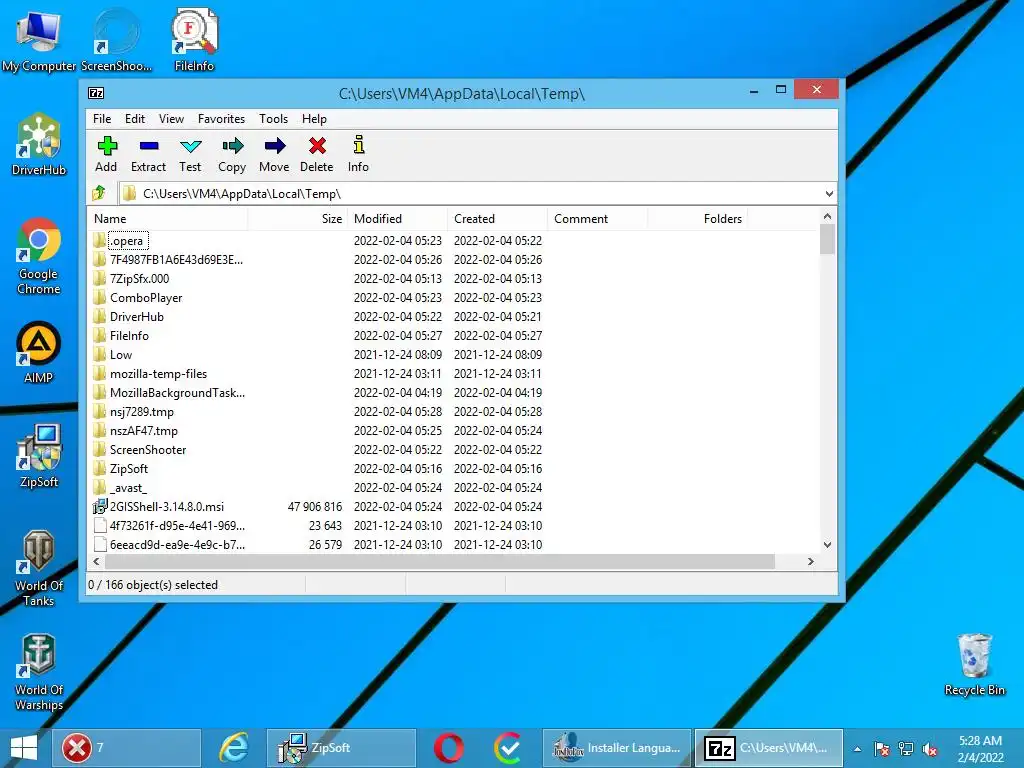Select the mozilla-temp-files folder
Screen dimensions: 1024x768
pyautogui.click(x=158, y=374)
